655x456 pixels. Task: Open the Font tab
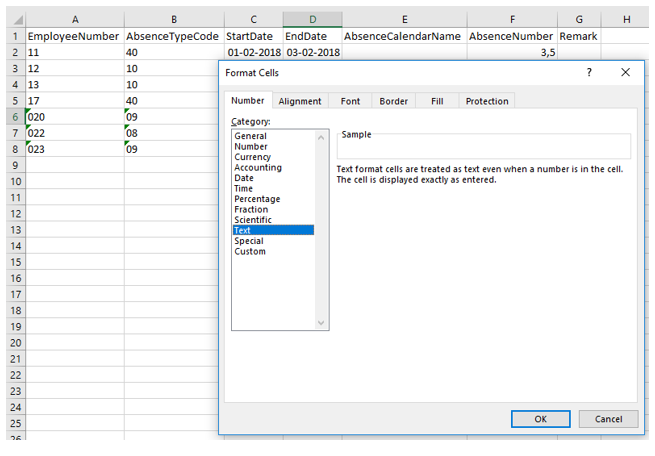pos(350,101)
